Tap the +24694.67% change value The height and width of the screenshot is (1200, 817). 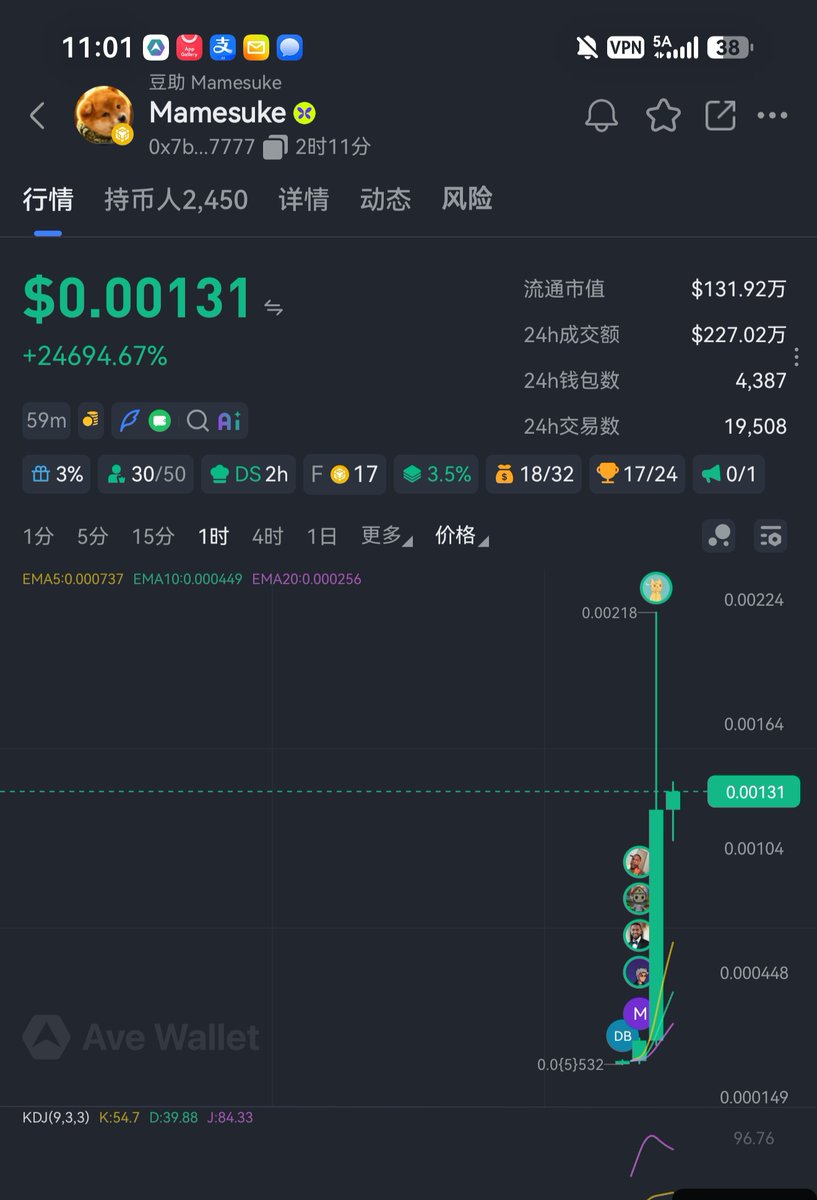tap(95, 356)
